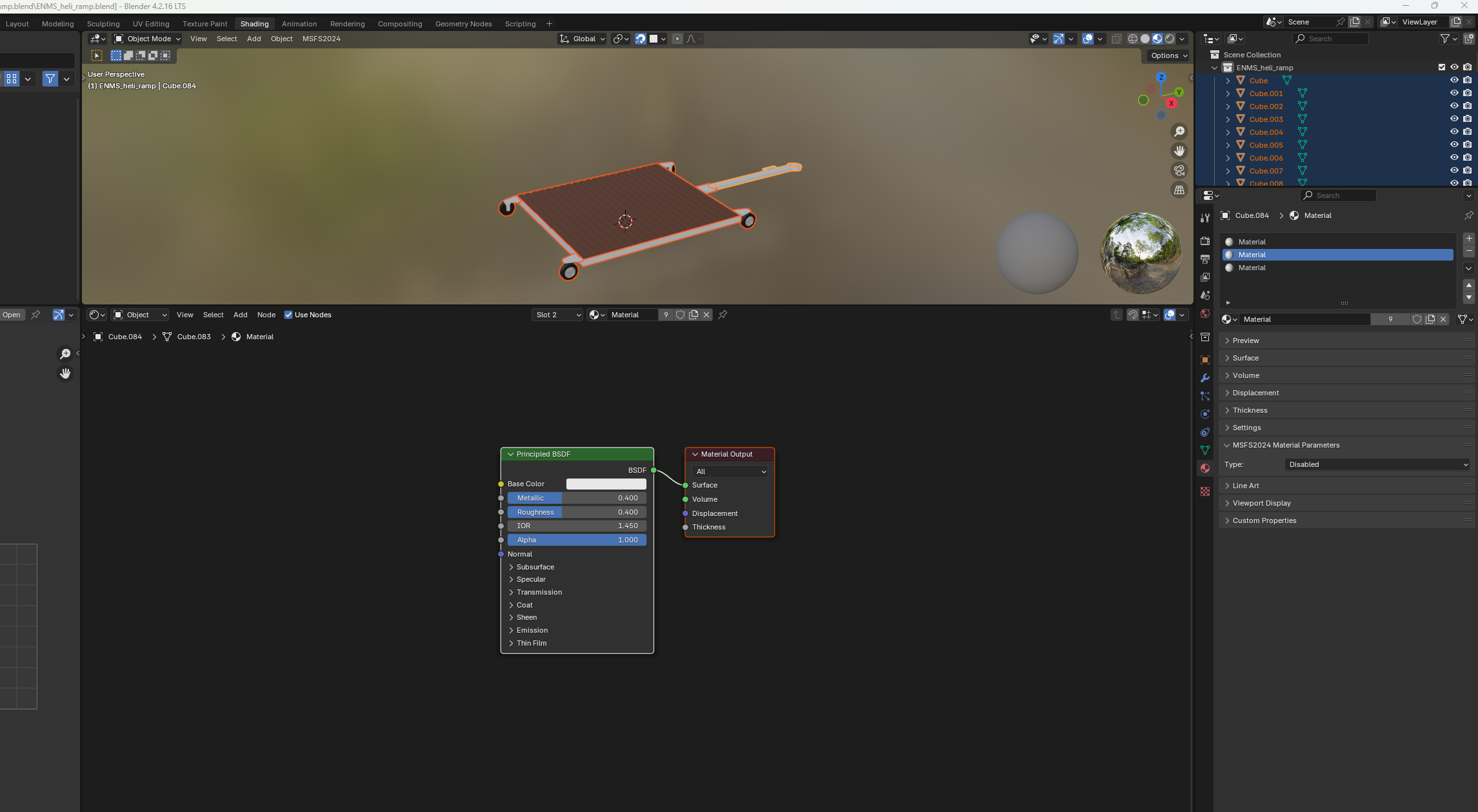This screenshot has width=1478, height=812.
Task: Select rendered viewport shading sphere icon
Action: tap(1170, 39)
